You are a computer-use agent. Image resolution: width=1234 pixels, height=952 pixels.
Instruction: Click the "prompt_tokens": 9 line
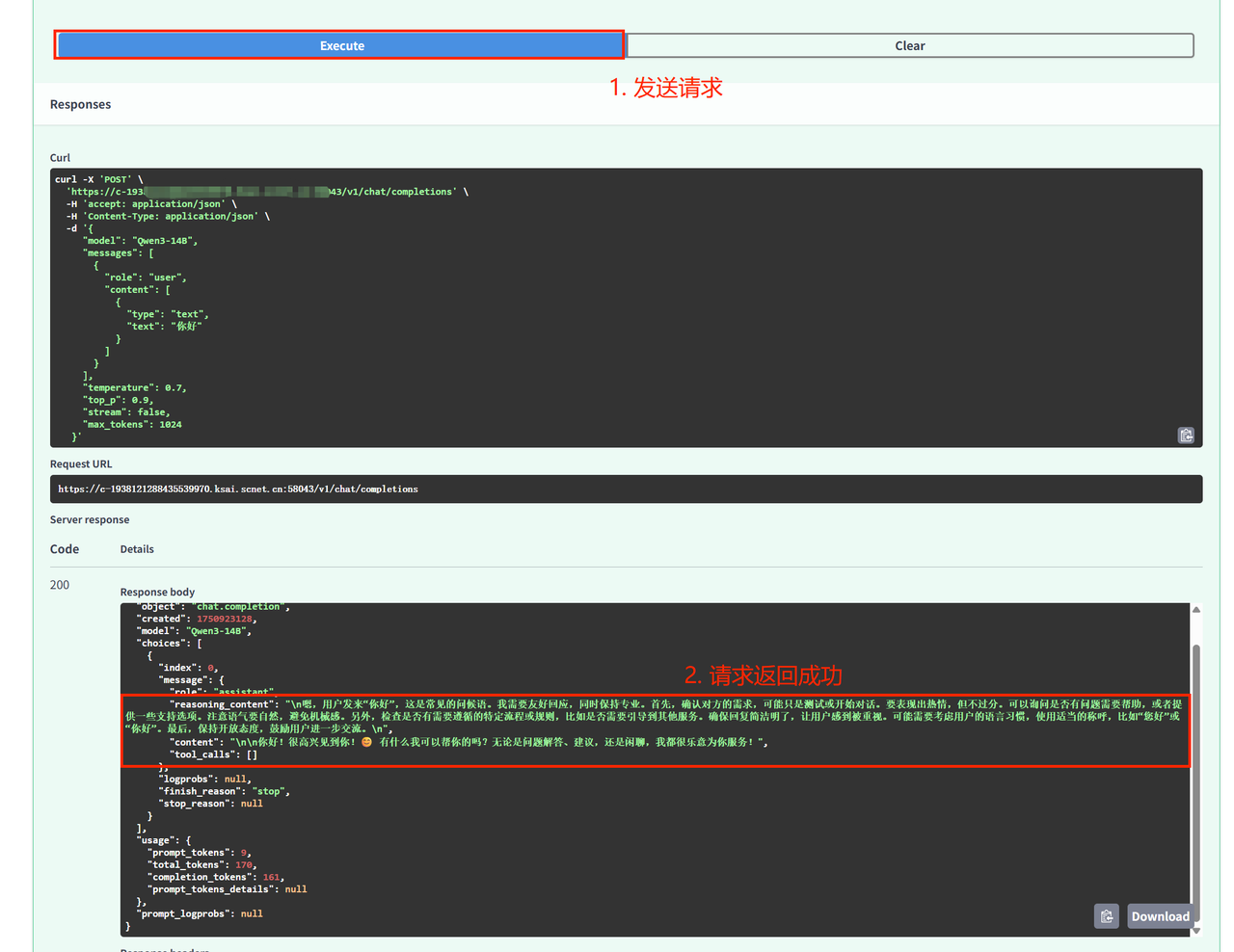click(x=200, y=852)
